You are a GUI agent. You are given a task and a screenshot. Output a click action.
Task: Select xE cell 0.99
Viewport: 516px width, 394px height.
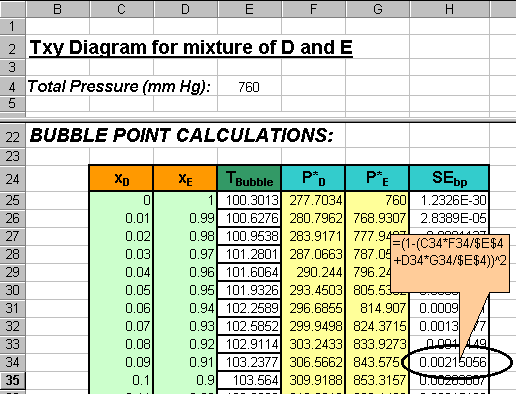pos(185,218)
